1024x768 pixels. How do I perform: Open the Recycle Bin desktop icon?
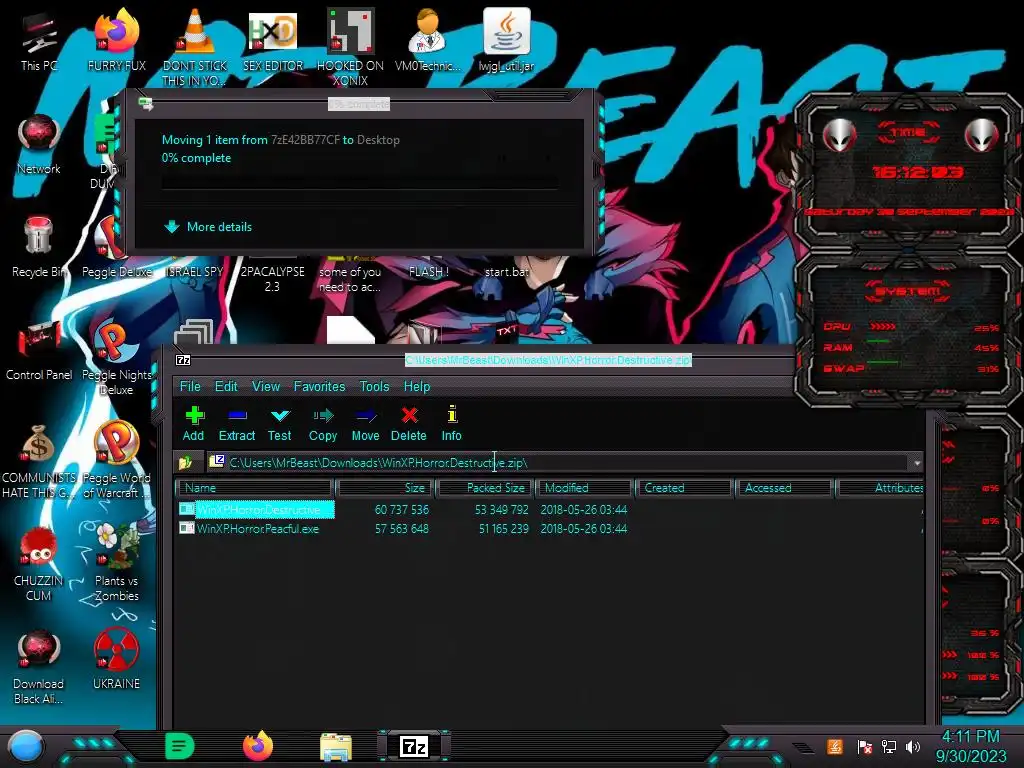pos(39,247)
